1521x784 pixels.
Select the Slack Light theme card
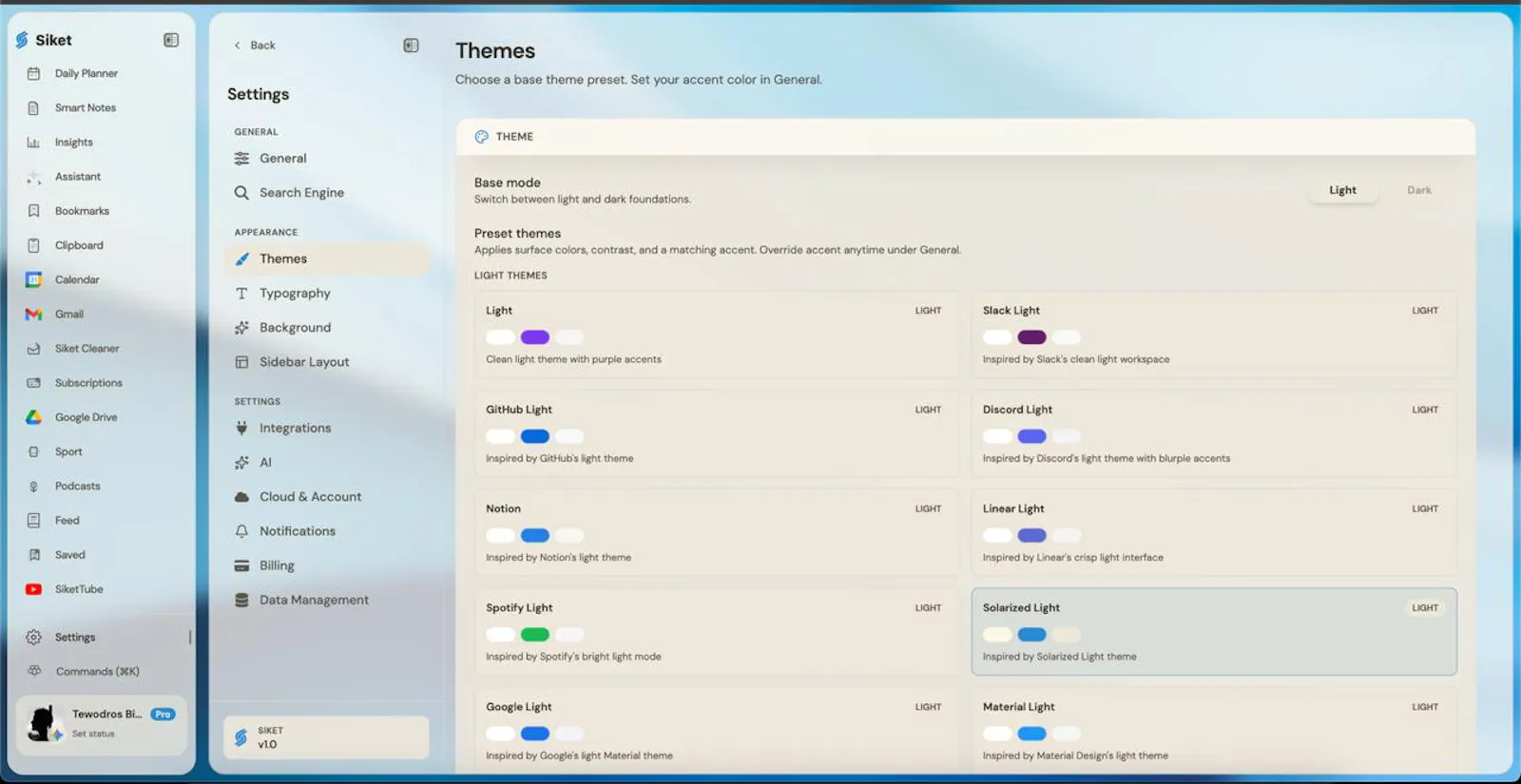[1214, 335]
